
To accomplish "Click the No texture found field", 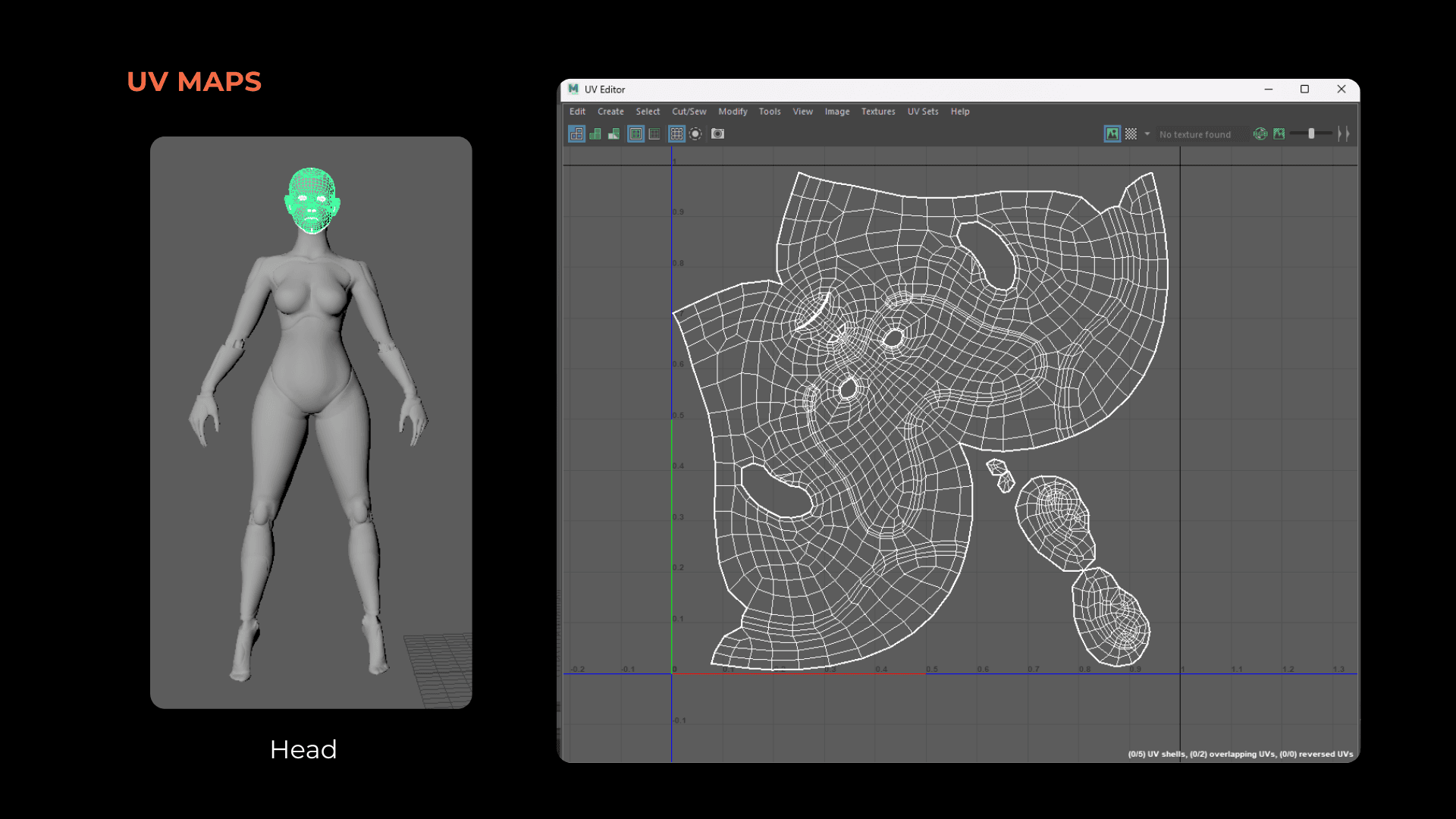I will click(x=1198, y=134).
